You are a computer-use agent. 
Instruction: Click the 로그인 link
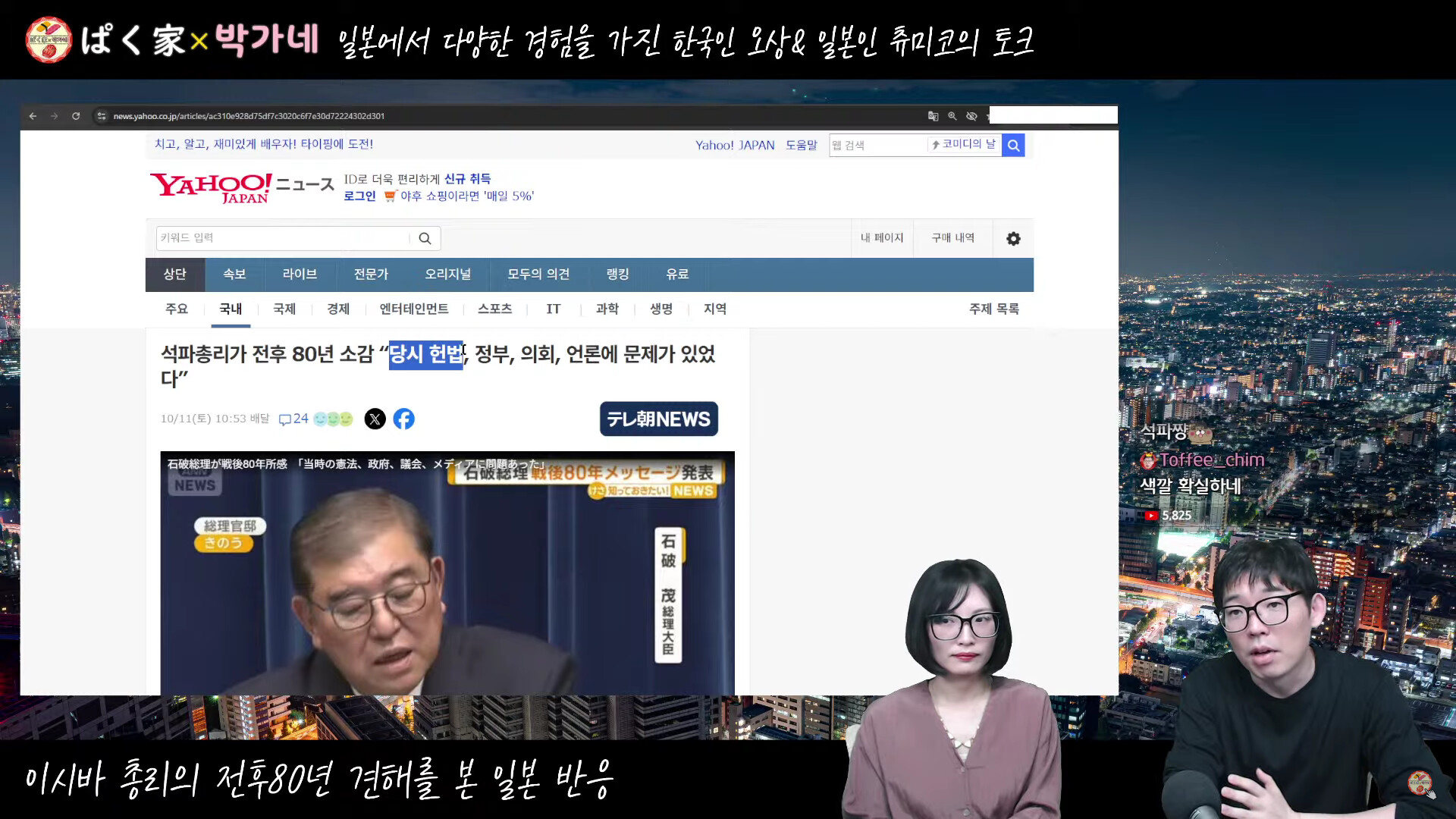(x=359, y=196)
